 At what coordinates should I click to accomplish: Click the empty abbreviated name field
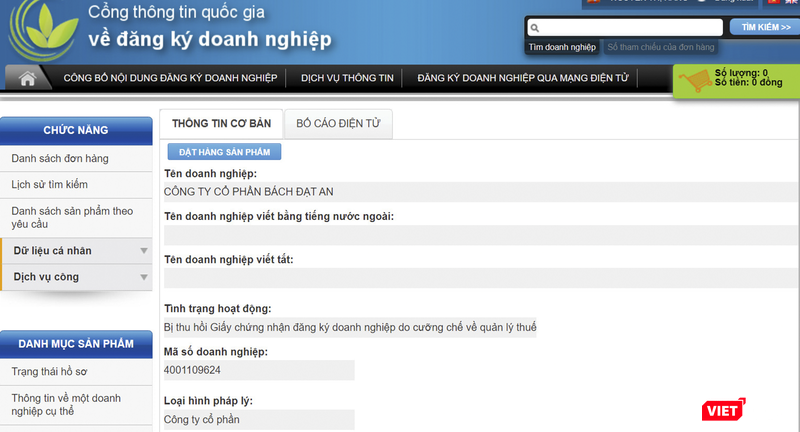(x=481, y=278)
